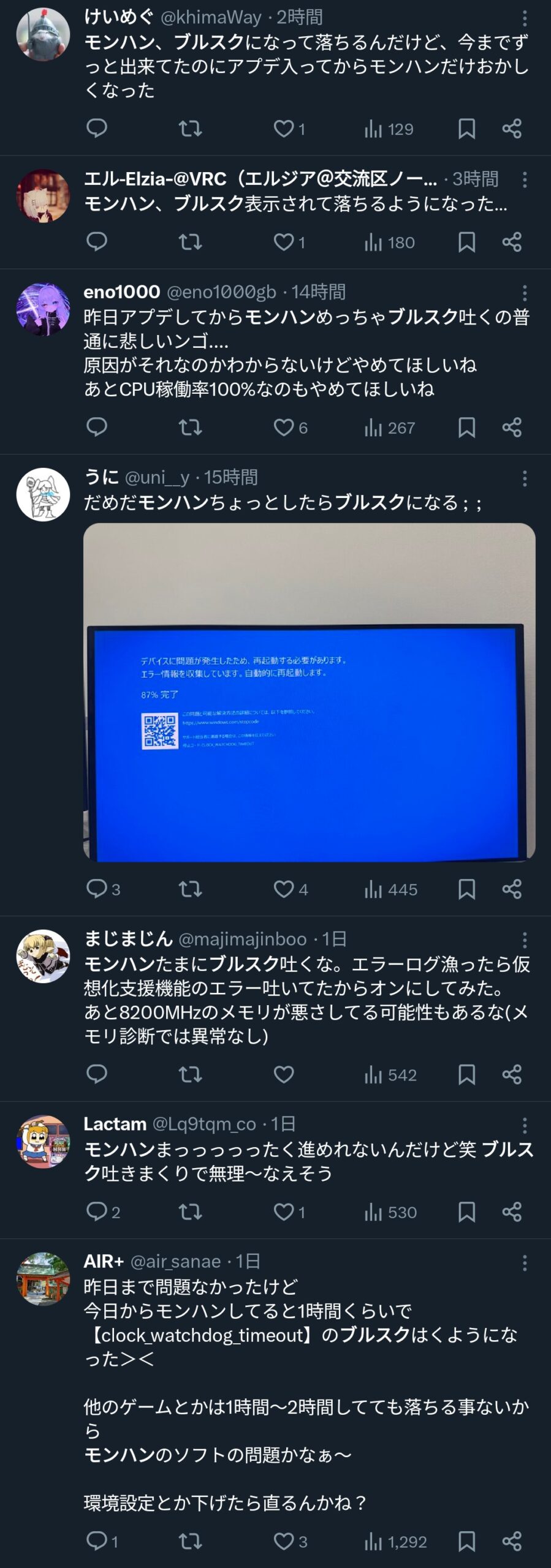View profile picture of Lactam
Image resolution: width=551 pixels, height=1568 pixels.
(43, 1142)
